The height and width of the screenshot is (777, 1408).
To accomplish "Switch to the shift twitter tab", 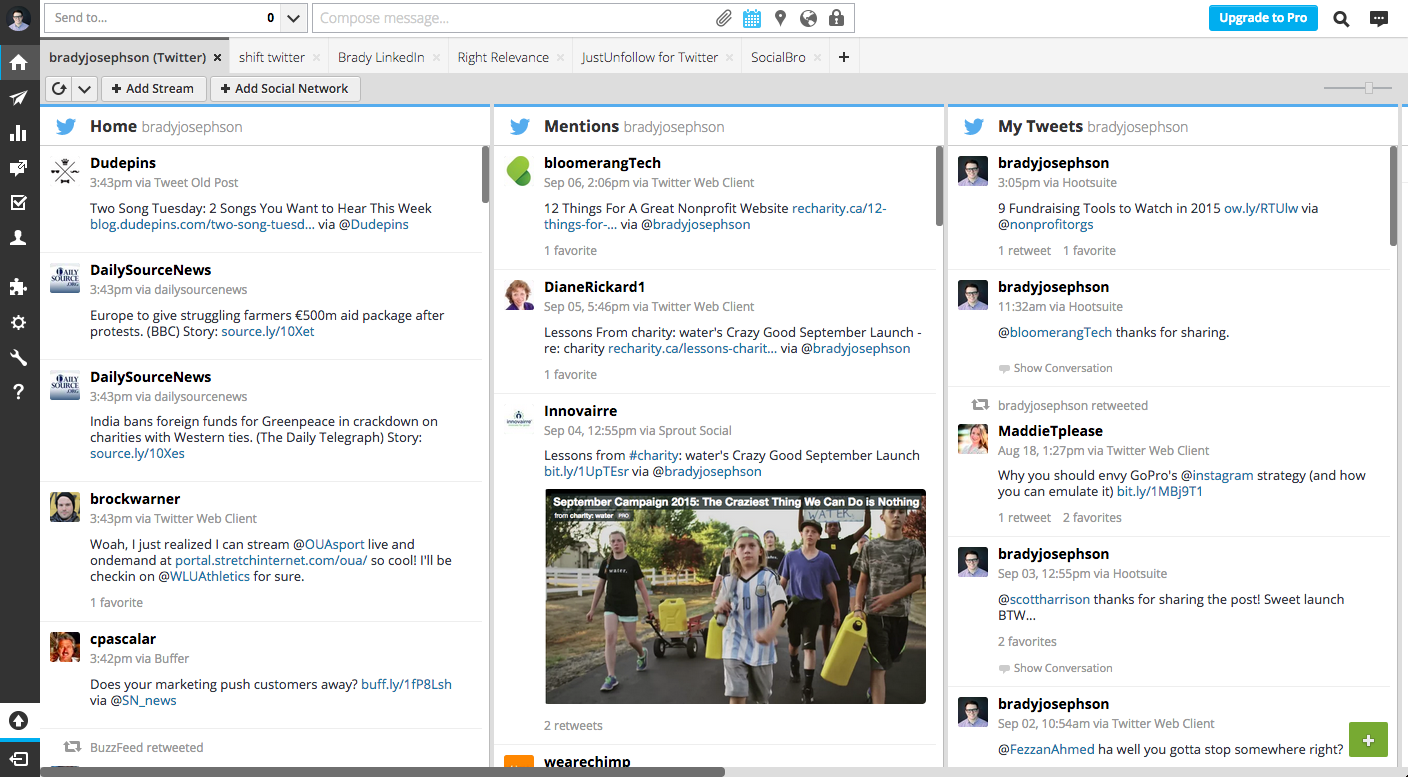I will click(x=272, y=57).
